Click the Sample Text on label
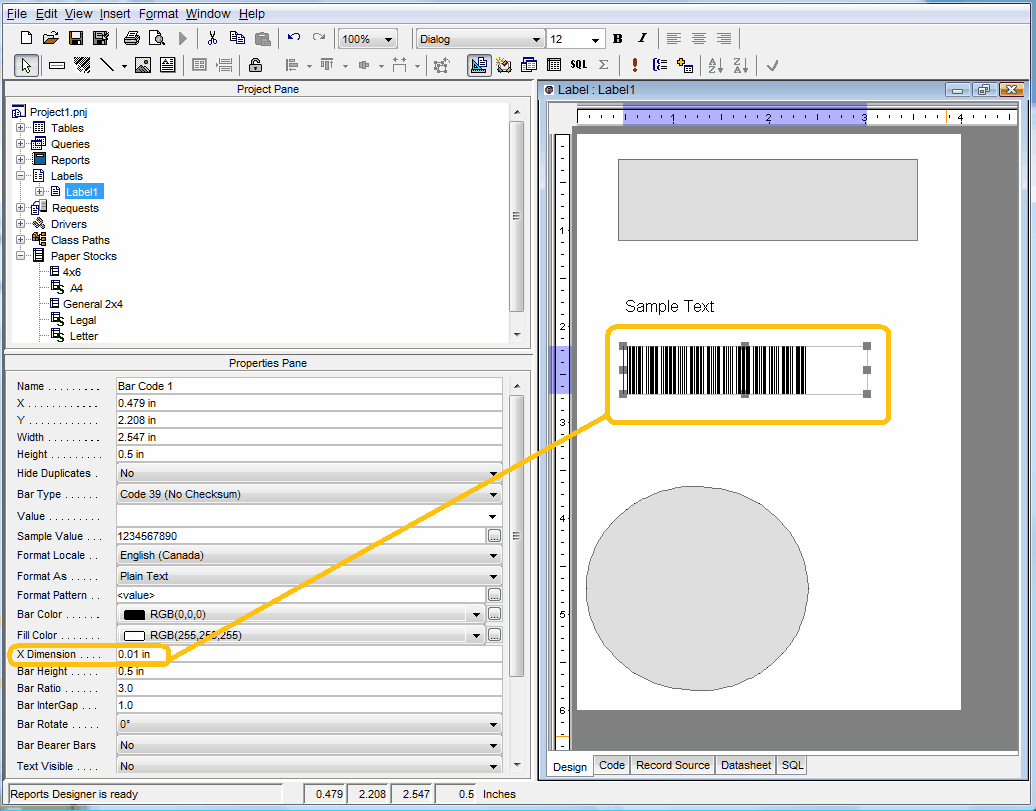The image size is (1036, 811). (669, 307)
